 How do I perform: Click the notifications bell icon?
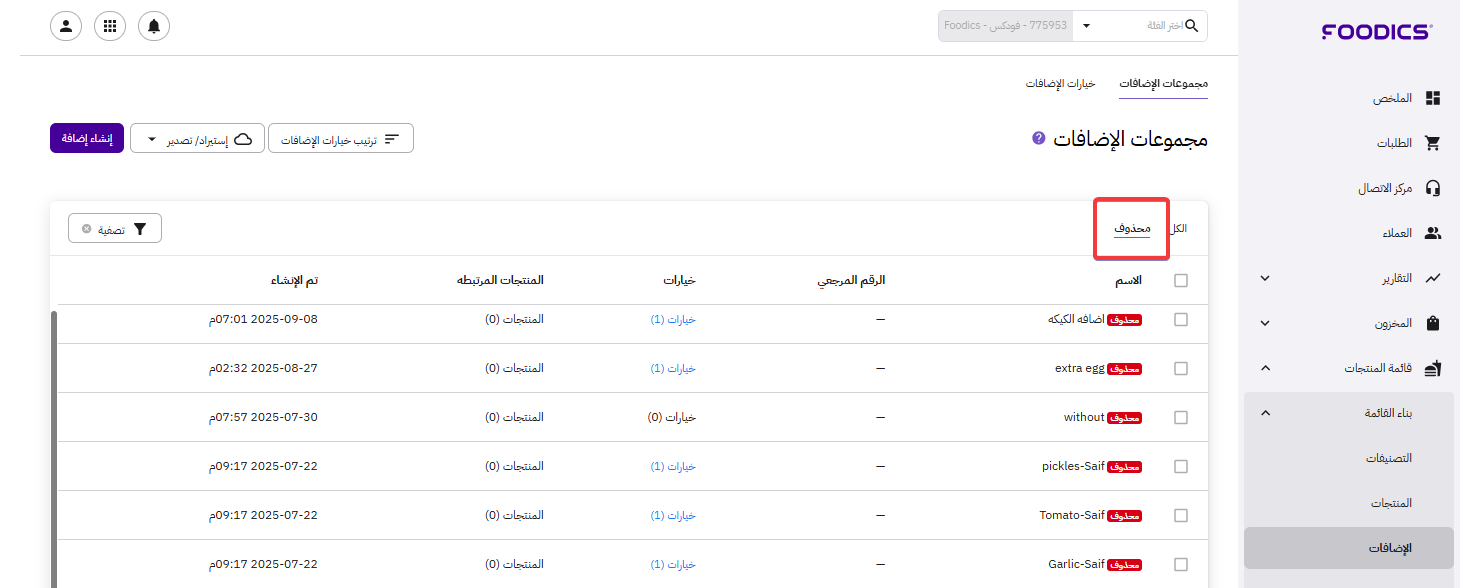pos(154,26)
